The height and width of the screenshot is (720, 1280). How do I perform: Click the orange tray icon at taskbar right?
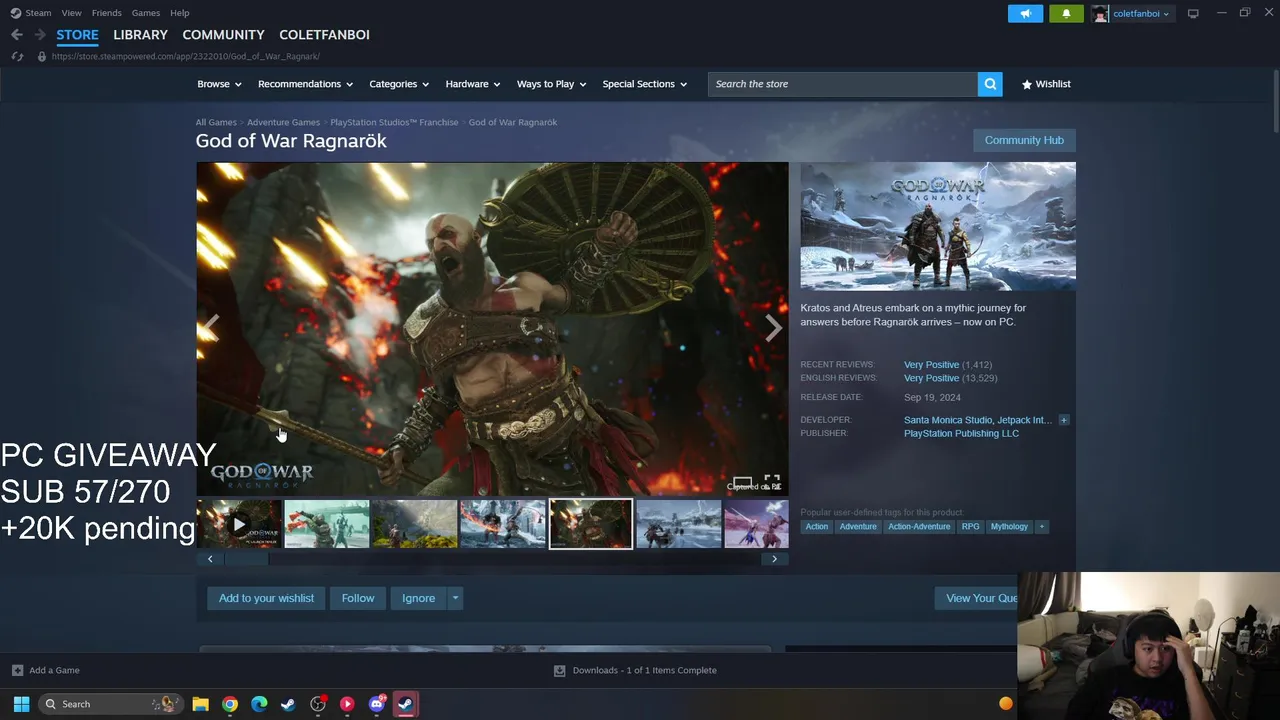1006,704
